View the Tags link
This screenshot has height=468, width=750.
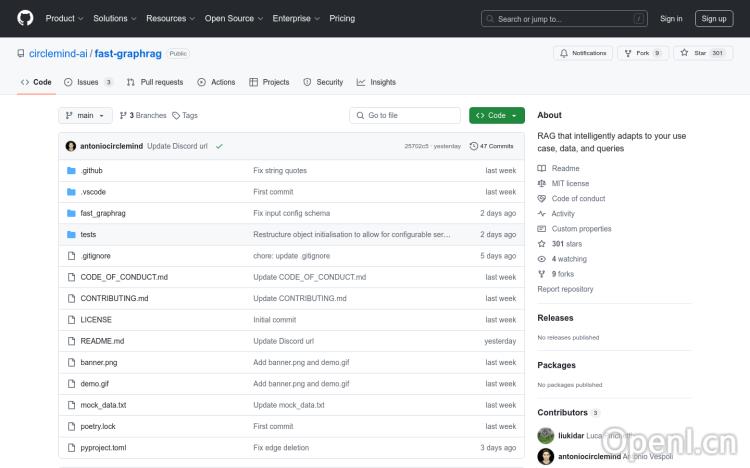click(185, 115)
